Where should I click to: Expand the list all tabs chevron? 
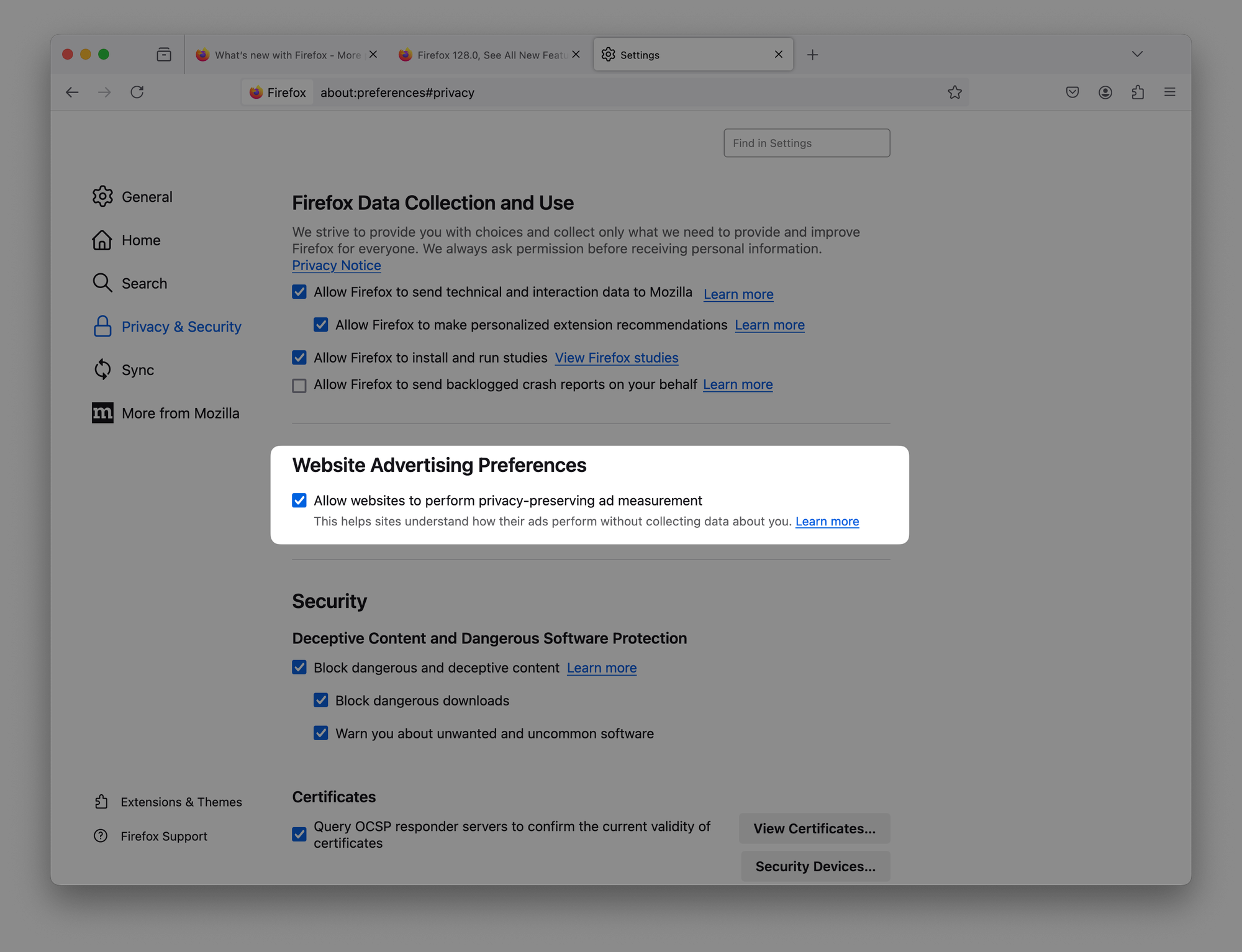click(1137, 55)
